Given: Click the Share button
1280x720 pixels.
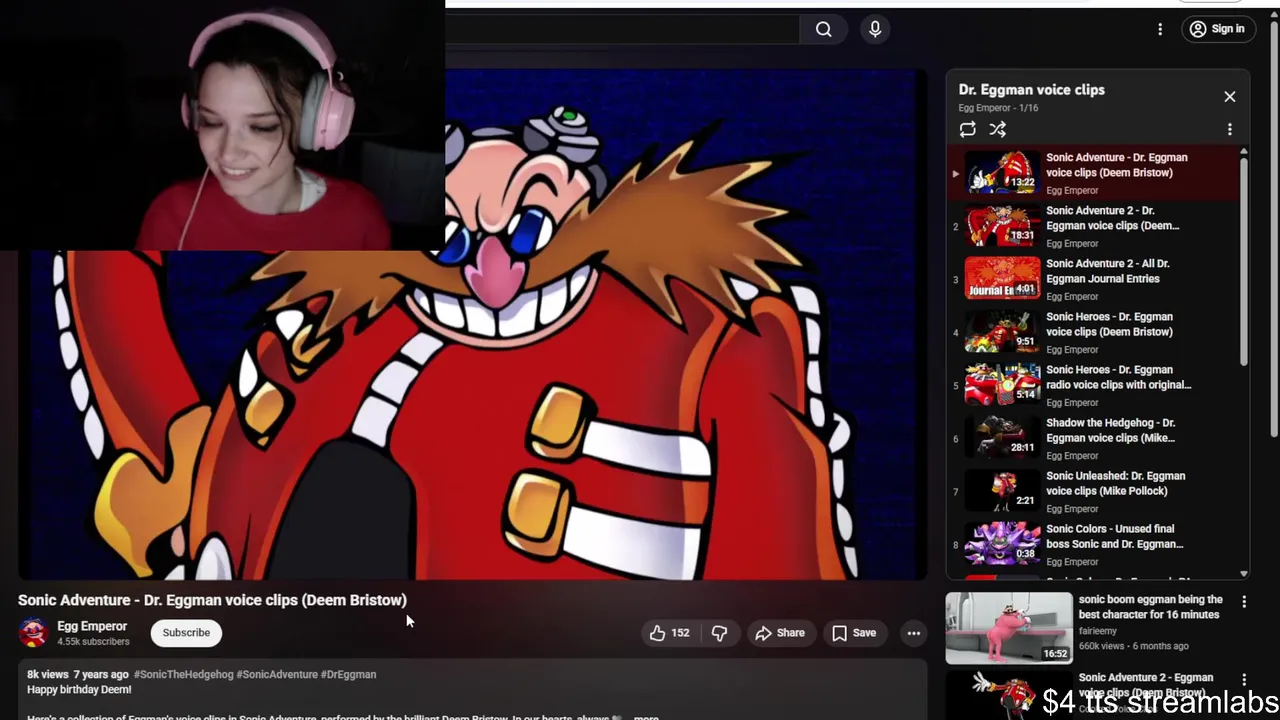Looking at the screenshot, I should [779, 633].
